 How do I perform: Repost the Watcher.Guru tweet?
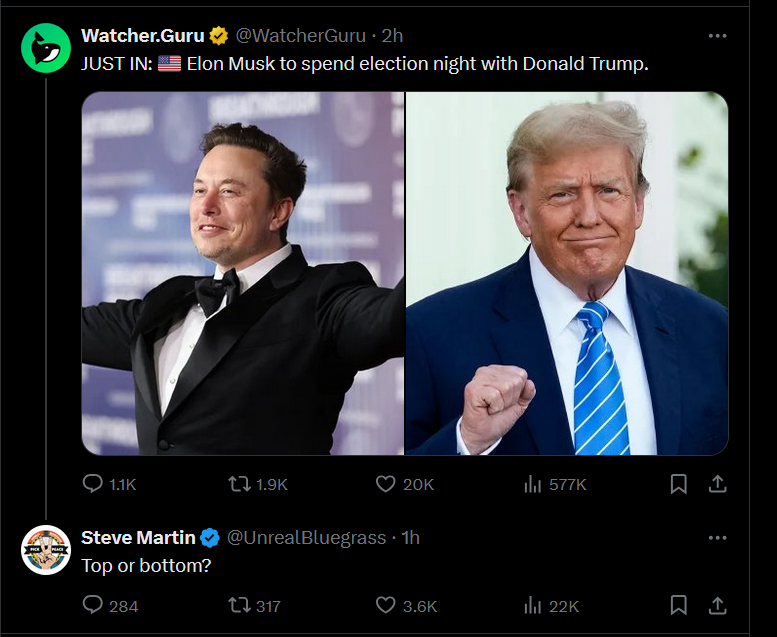point(258,484)
